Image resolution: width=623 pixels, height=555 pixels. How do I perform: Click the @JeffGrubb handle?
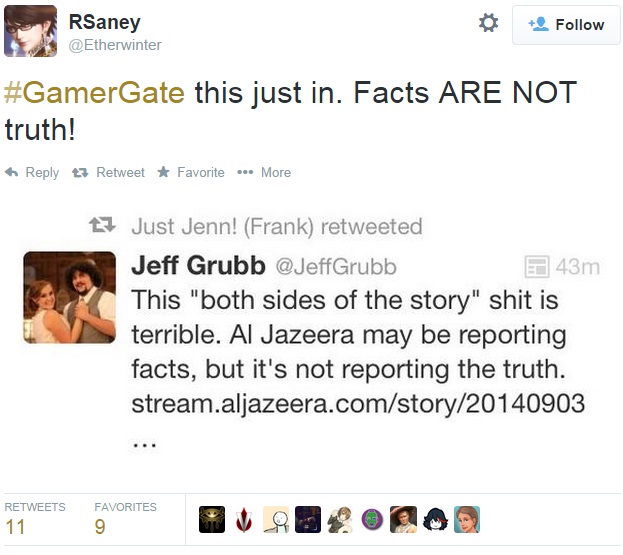[335, 266]
